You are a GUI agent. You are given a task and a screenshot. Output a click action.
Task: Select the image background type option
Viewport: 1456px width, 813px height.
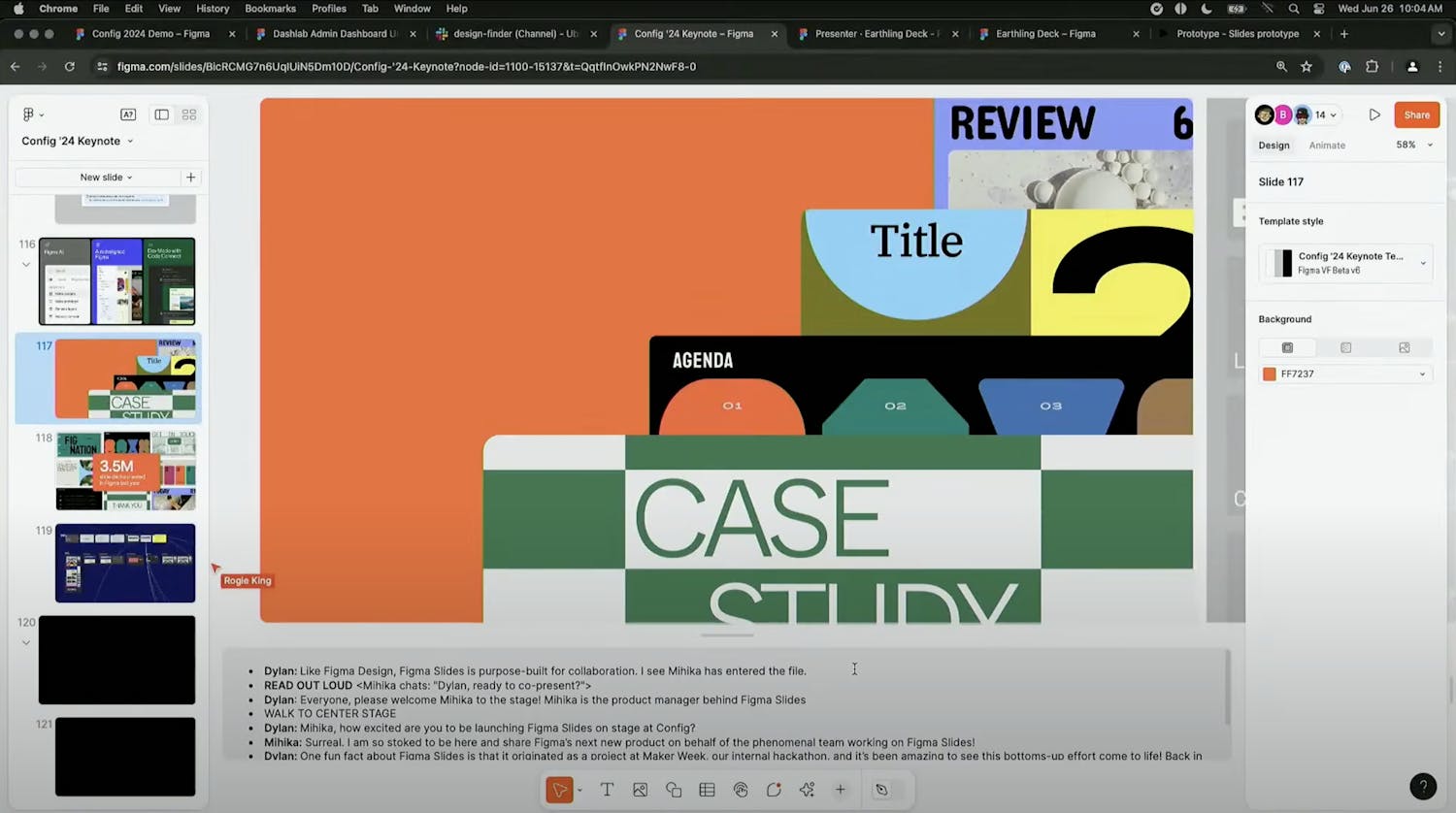pyautogui.click(x=1404, y=347)
